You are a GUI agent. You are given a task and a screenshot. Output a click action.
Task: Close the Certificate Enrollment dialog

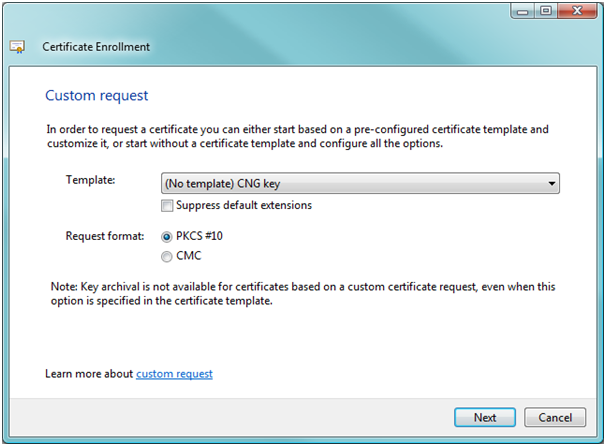click(x=577, y=11)
